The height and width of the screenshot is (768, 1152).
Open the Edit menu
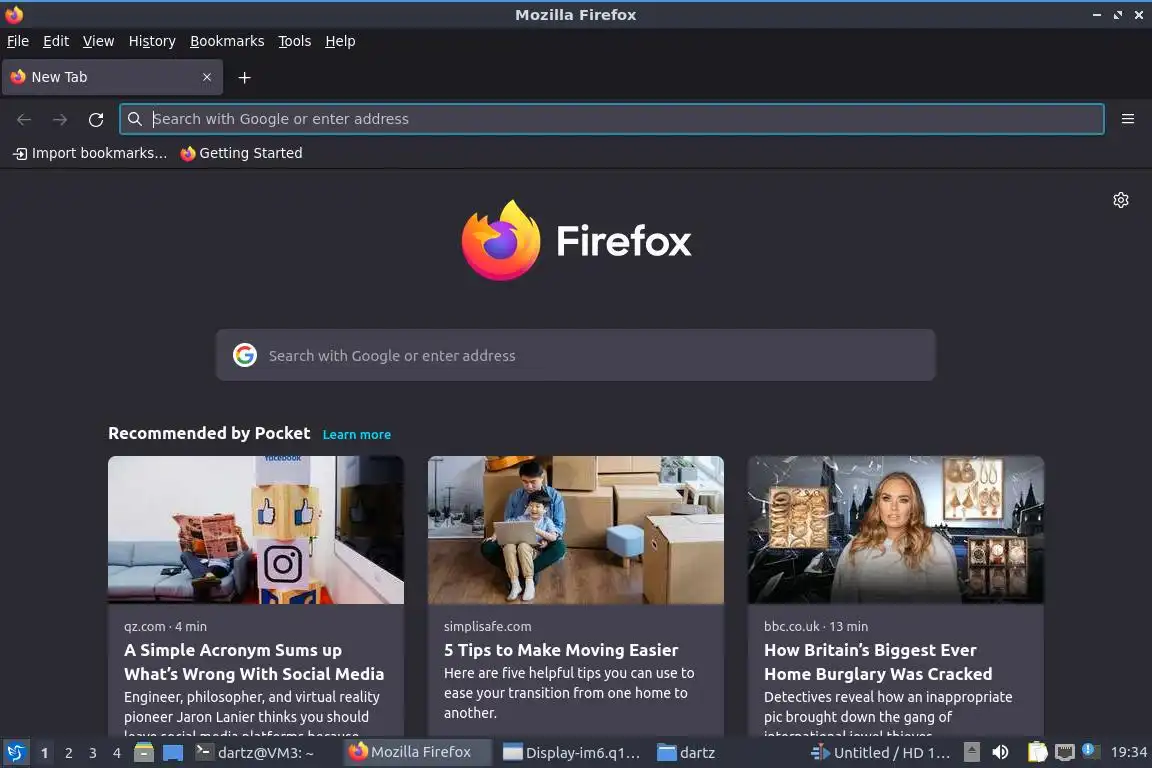pyautogui.click(x=56, y=41)
